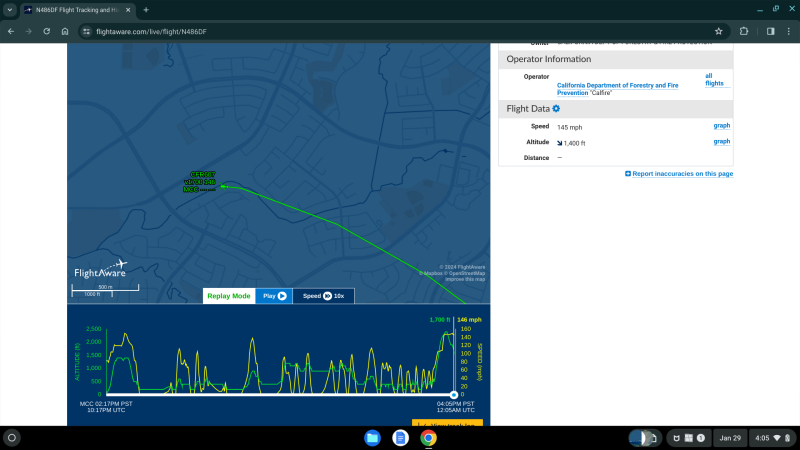Open the Altitude graph link

pos(721,142)
